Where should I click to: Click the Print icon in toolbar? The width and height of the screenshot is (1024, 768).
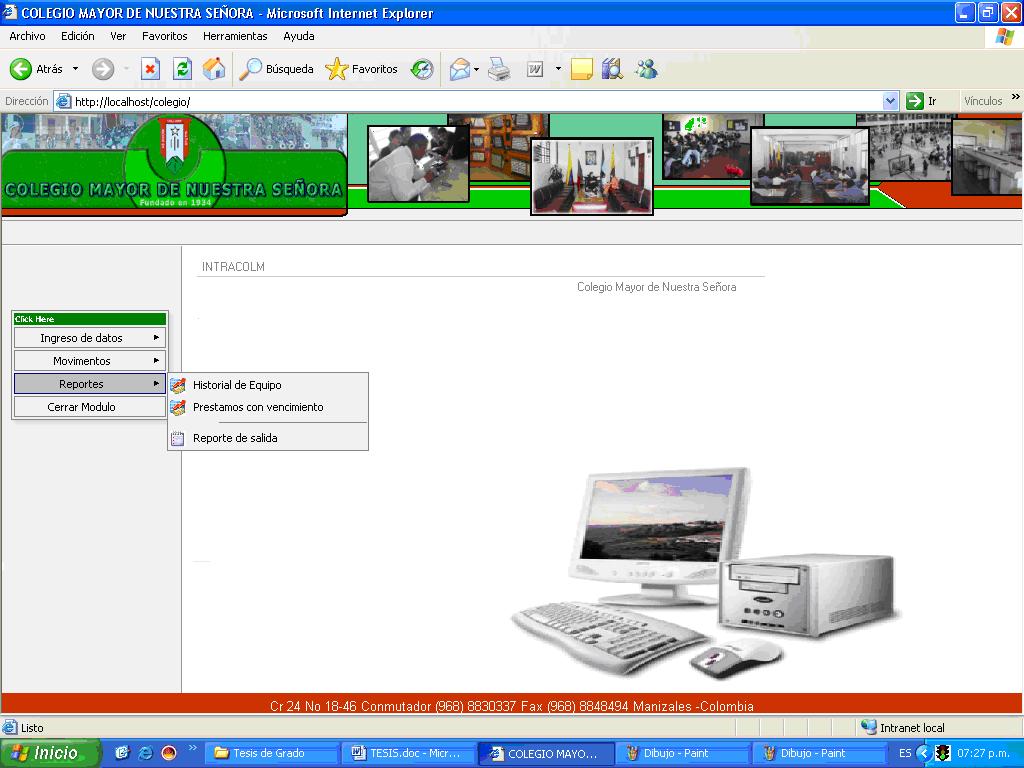pos(499,69)
